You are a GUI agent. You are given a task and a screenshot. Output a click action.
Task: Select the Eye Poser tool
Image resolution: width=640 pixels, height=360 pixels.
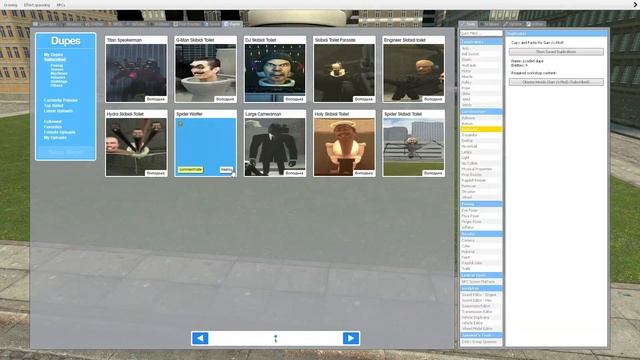click(x=481, y=210)
